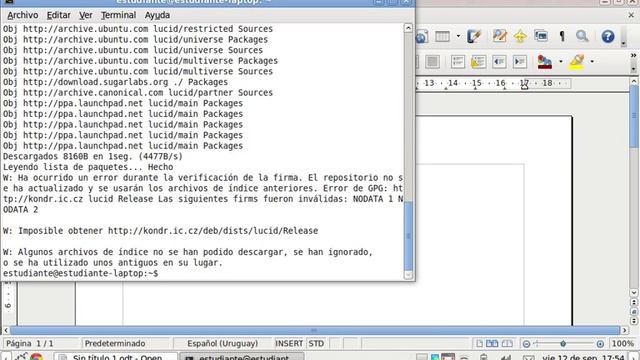The width and height of the screenshot is (640, 360).
Task: Switch to Sin título 1.odt taskbar button
Action: coord(116,356)
